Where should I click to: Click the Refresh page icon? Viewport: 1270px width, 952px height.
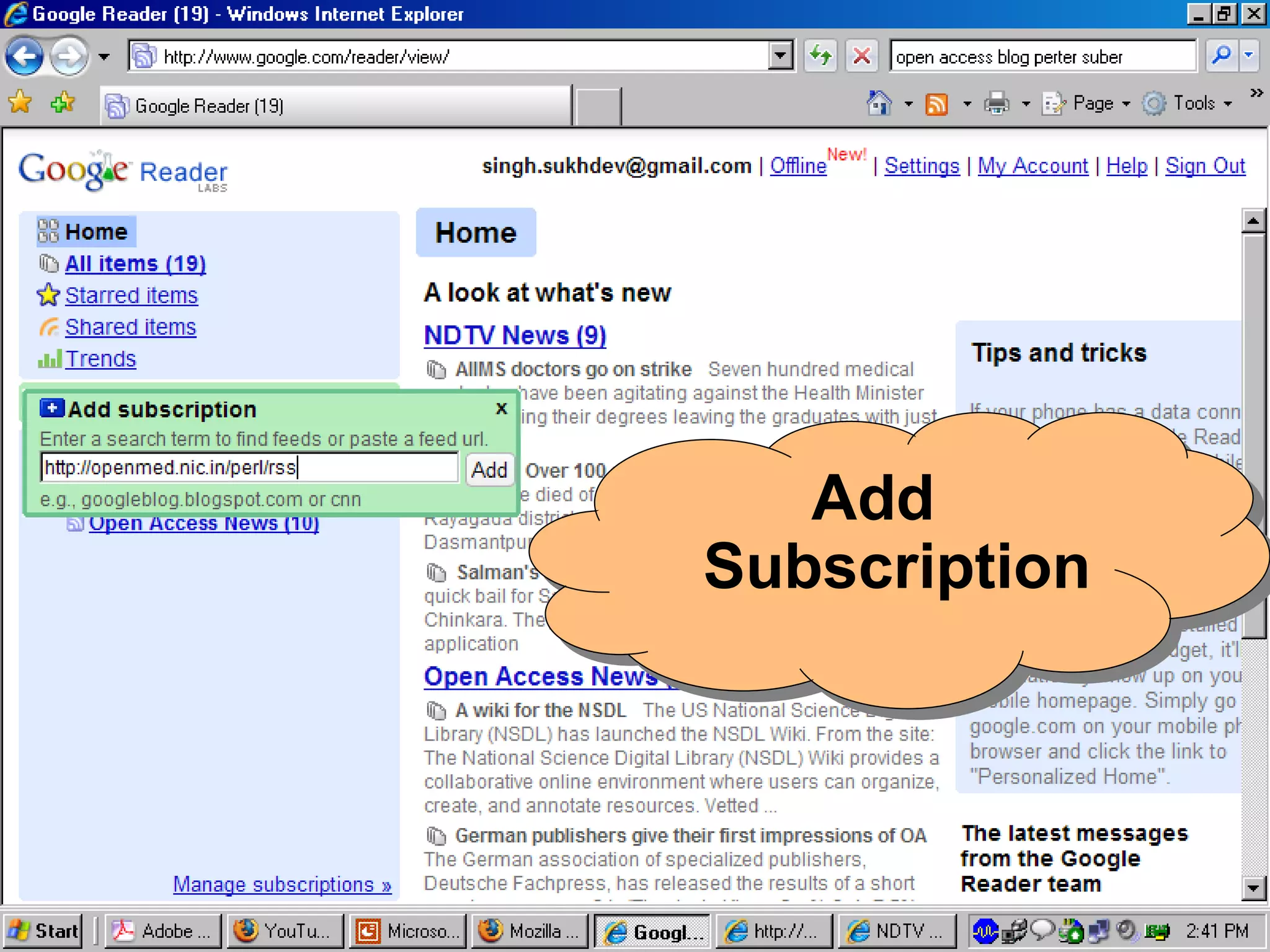pyautogui.click(x=821, y=56)
